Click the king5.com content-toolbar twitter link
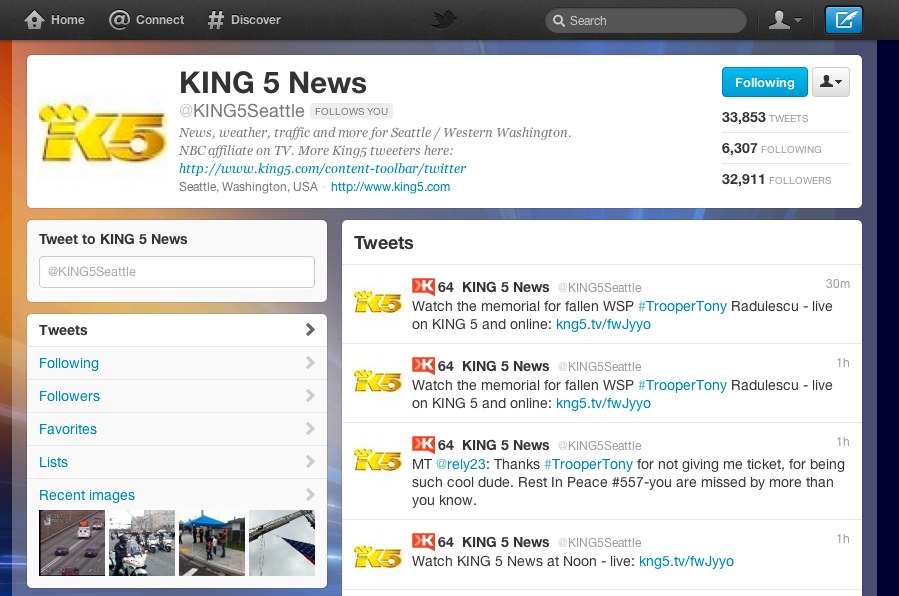Image resolution: width=899 pixels, height=596 pixels. (322, 168)
